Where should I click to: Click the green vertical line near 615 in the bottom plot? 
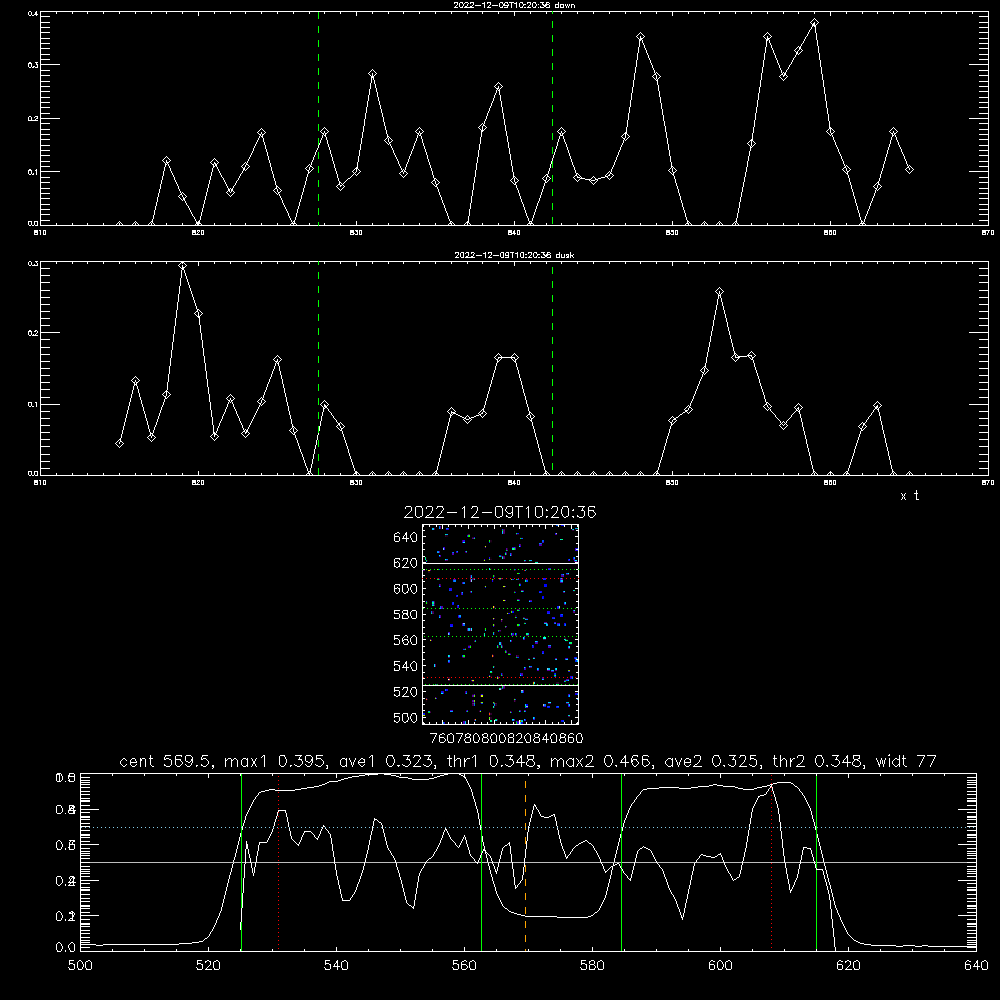[816, 861]
